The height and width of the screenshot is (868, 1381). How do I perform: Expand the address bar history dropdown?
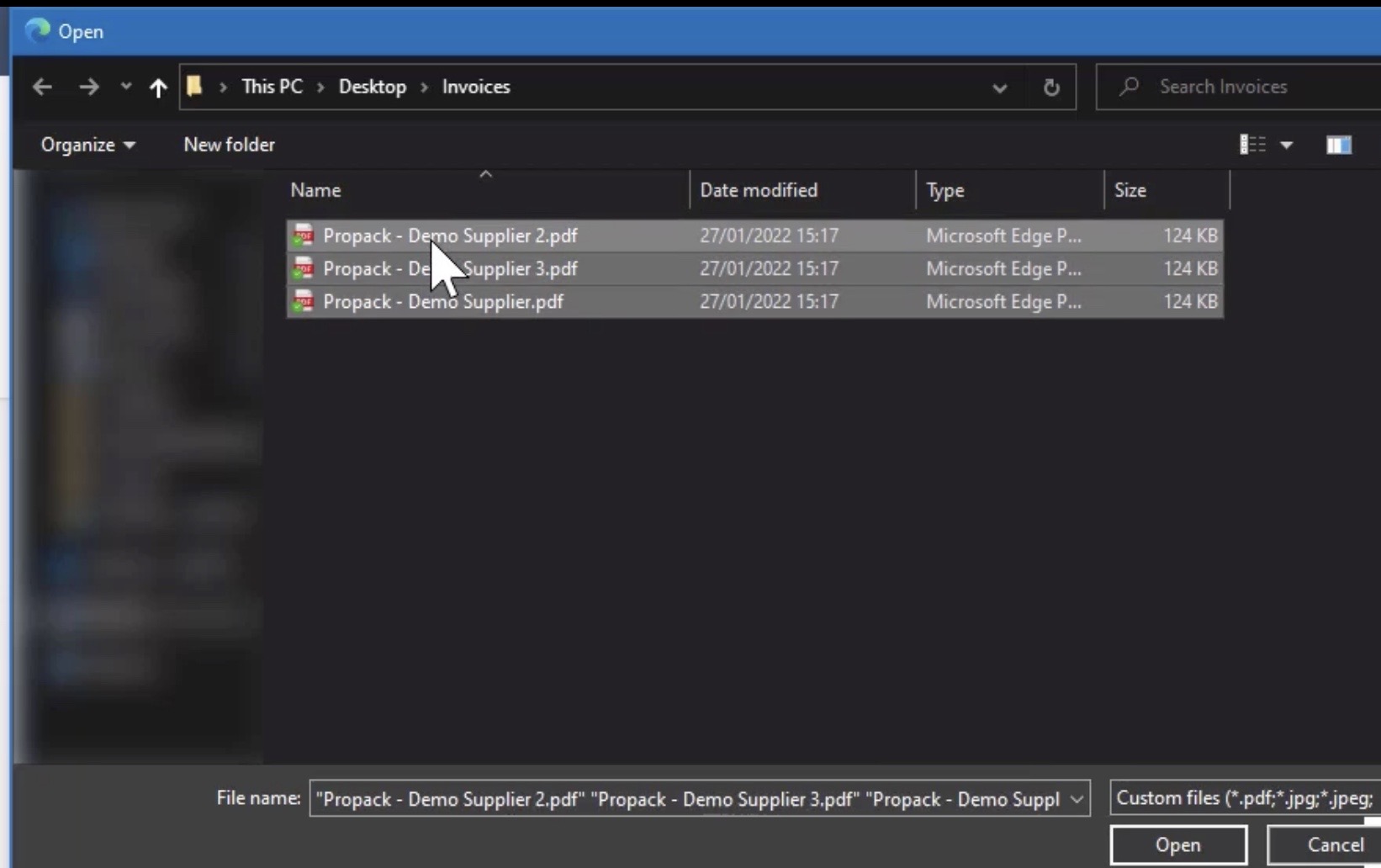point(999,87)
